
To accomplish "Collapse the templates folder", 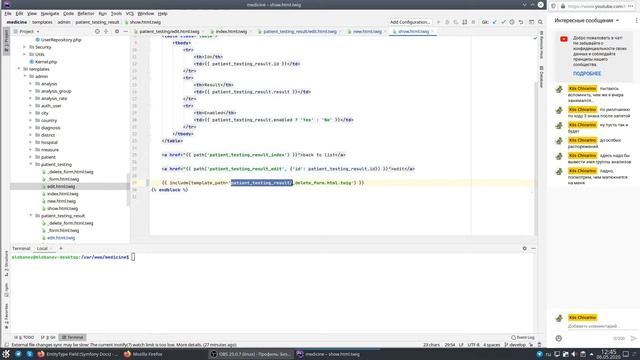I will click(x=19, y=69).
